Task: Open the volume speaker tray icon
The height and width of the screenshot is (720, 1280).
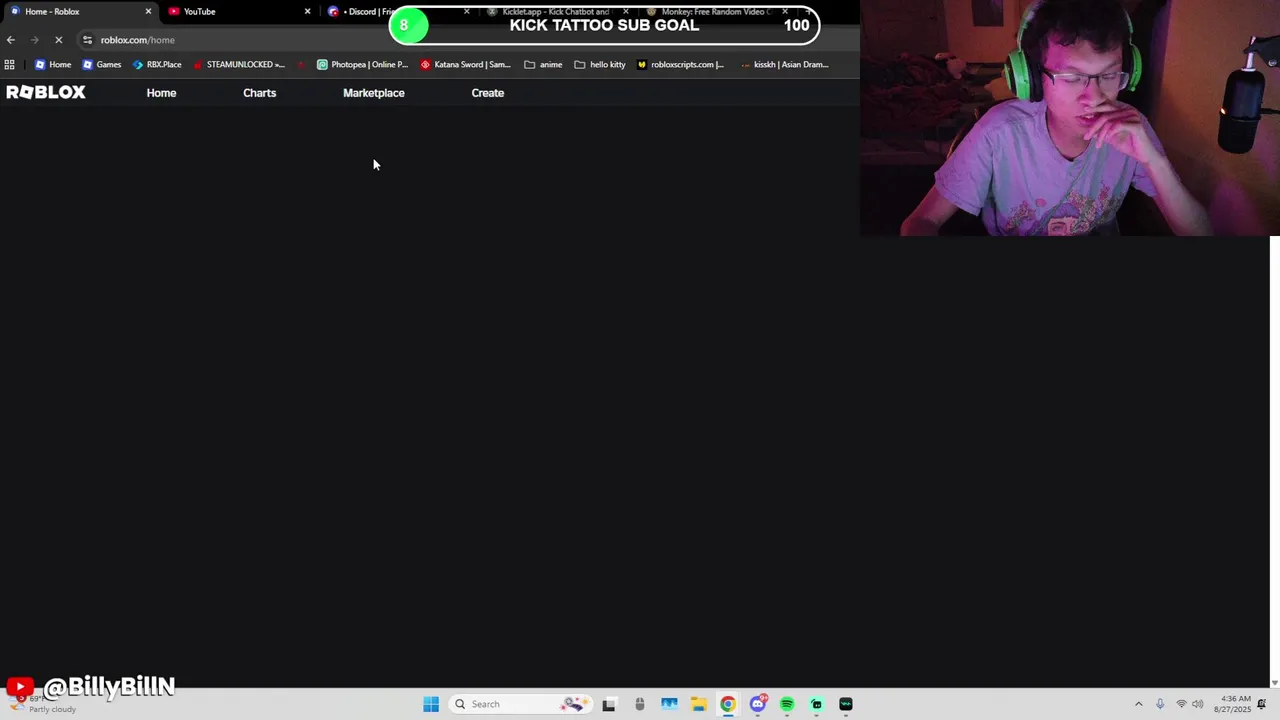Action: [1198, 704]
